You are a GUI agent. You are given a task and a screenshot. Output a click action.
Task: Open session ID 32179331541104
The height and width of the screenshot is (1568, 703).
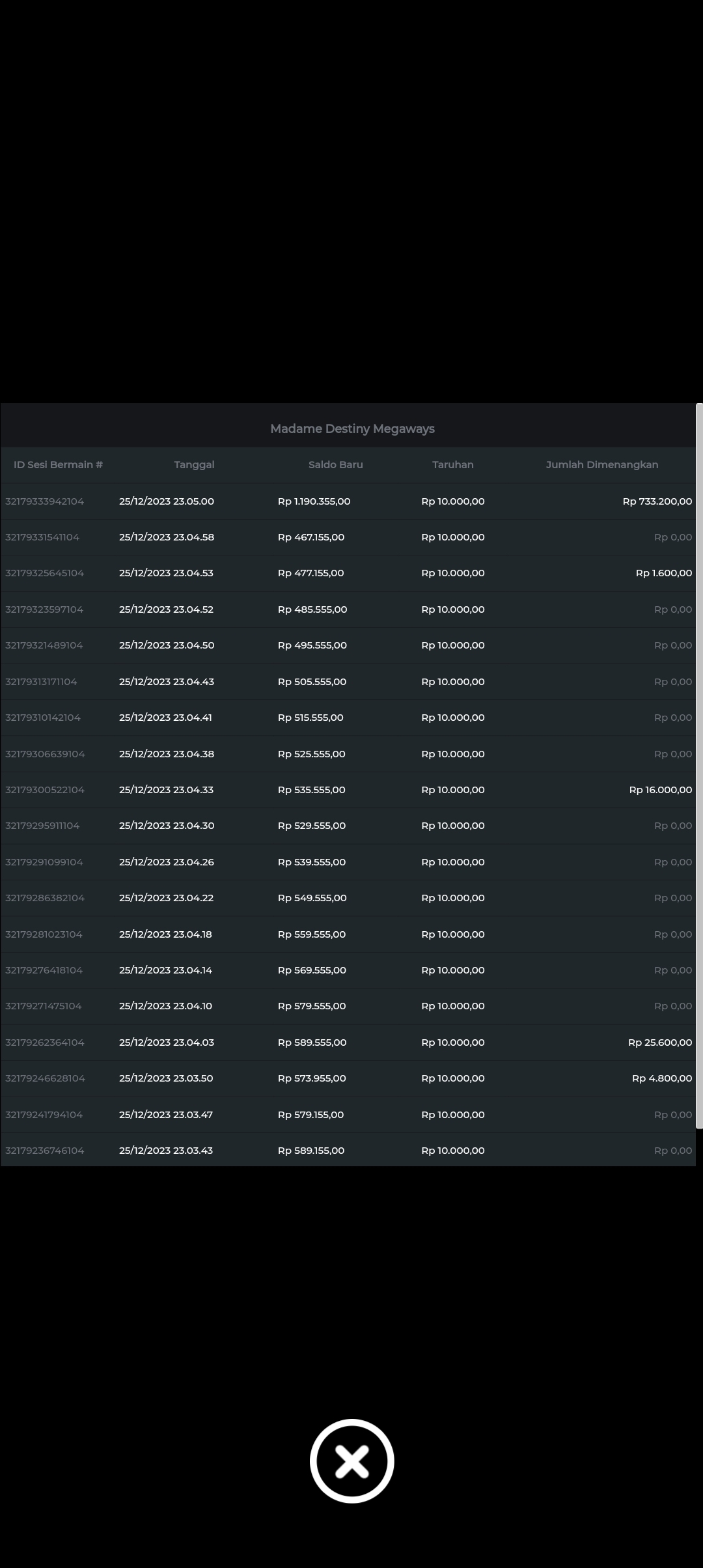pyautogui.click(x=42, y=537)
